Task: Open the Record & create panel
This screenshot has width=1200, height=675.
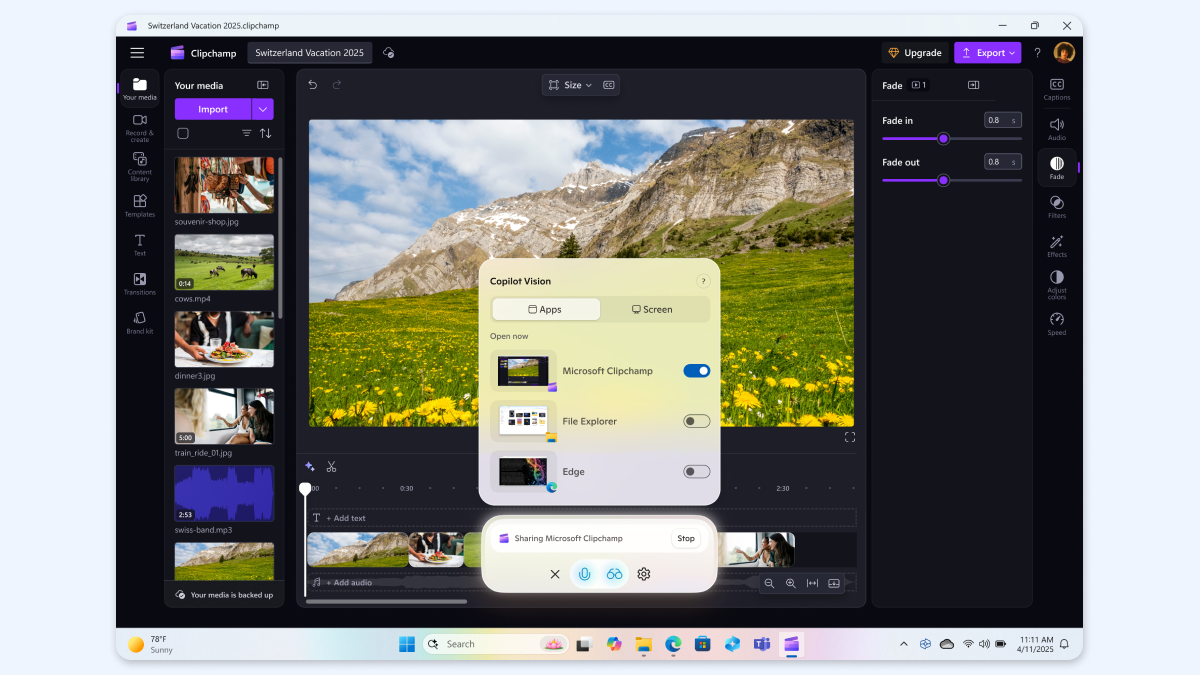Action: pos(139,126)
